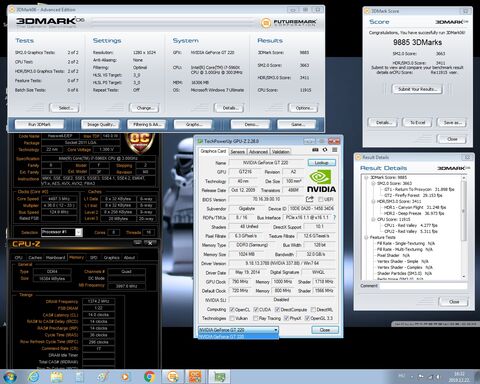Collapse the CPU Score tree node
The width and height of the screenshot is (480, 384).
373,219
